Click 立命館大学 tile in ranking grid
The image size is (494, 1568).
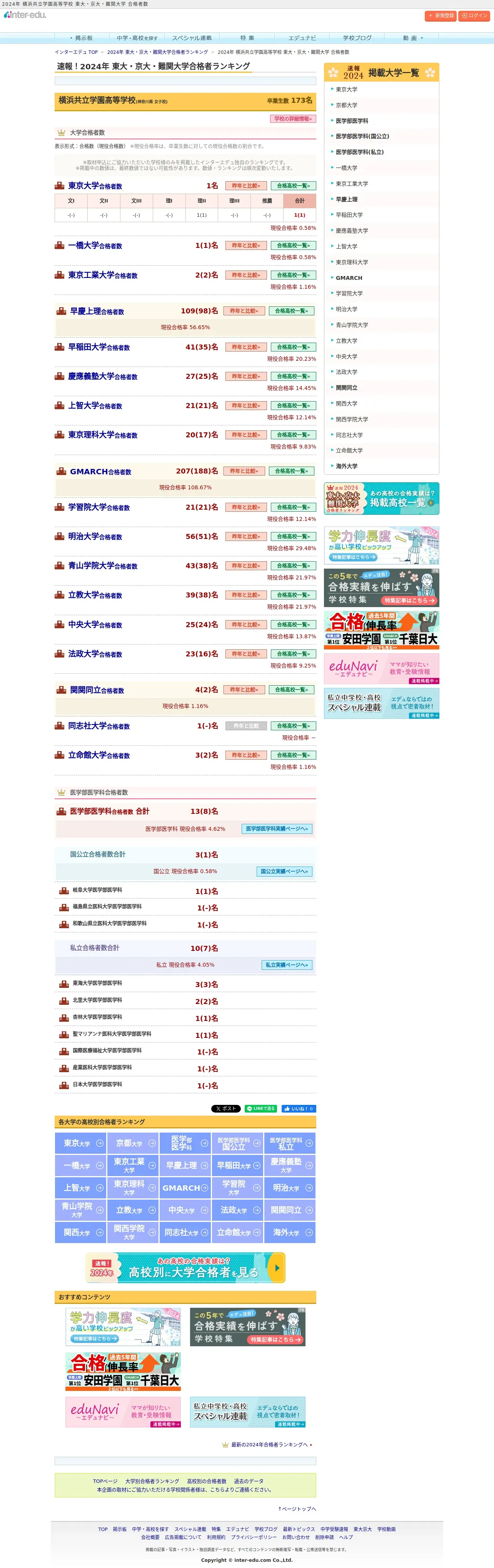pyautogui.click(x=237, y=1233)
